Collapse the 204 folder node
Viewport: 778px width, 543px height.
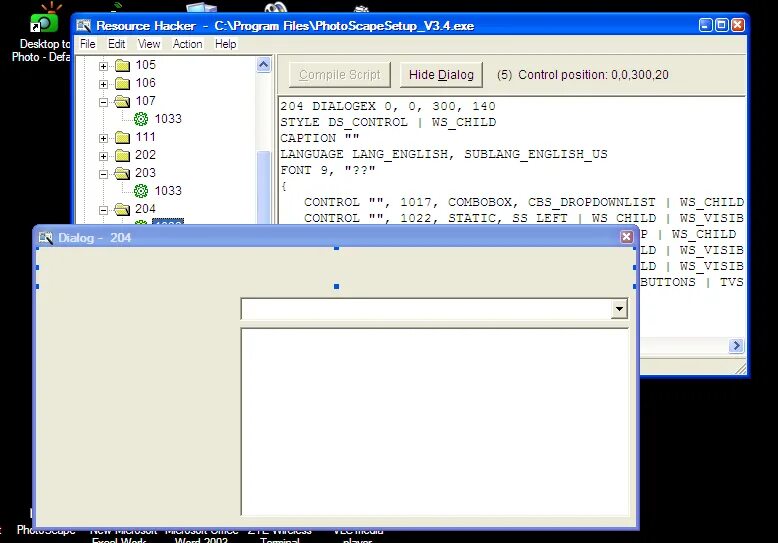(x=103, y=210)
